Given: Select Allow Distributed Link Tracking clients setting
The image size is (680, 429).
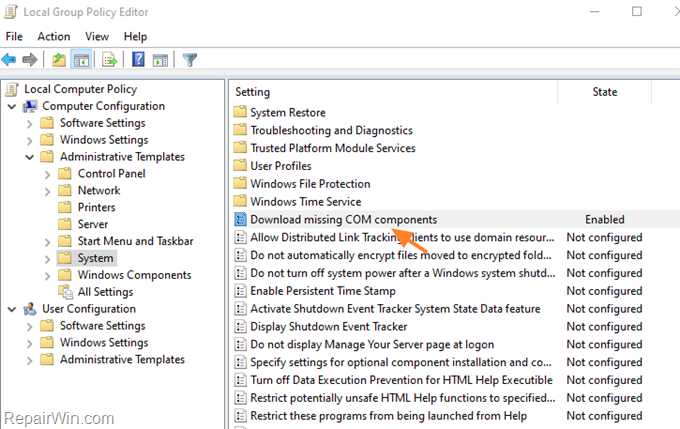Looking at the screenshot, I should [x=402, y=237].
